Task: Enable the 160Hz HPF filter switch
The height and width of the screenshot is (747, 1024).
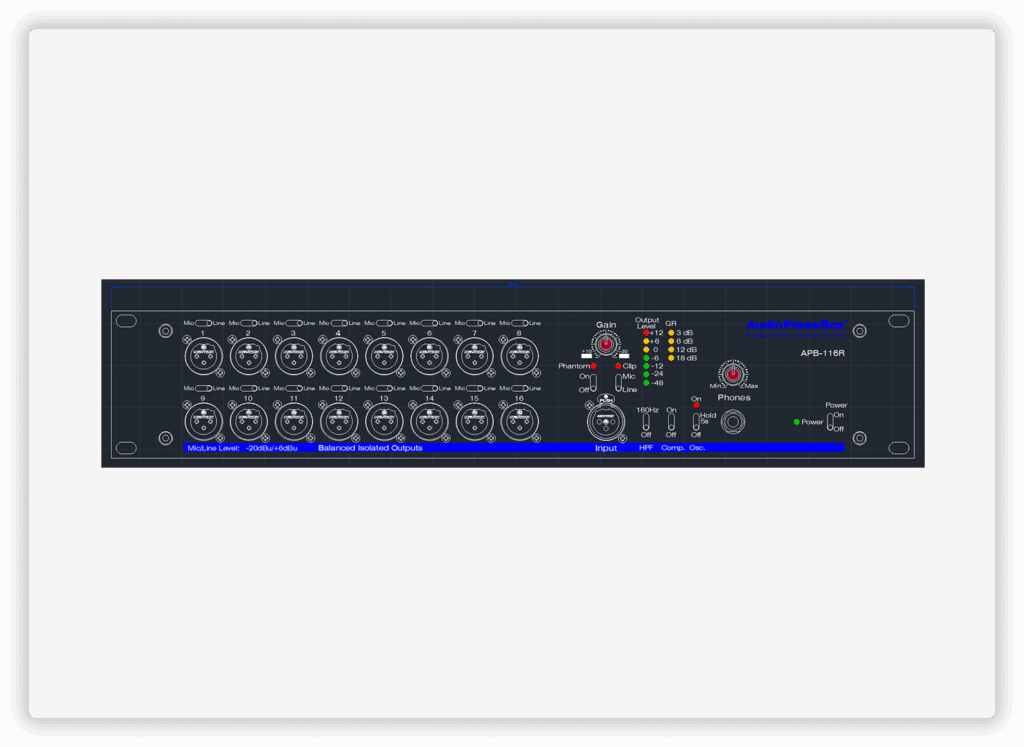Action: (646, 422)
